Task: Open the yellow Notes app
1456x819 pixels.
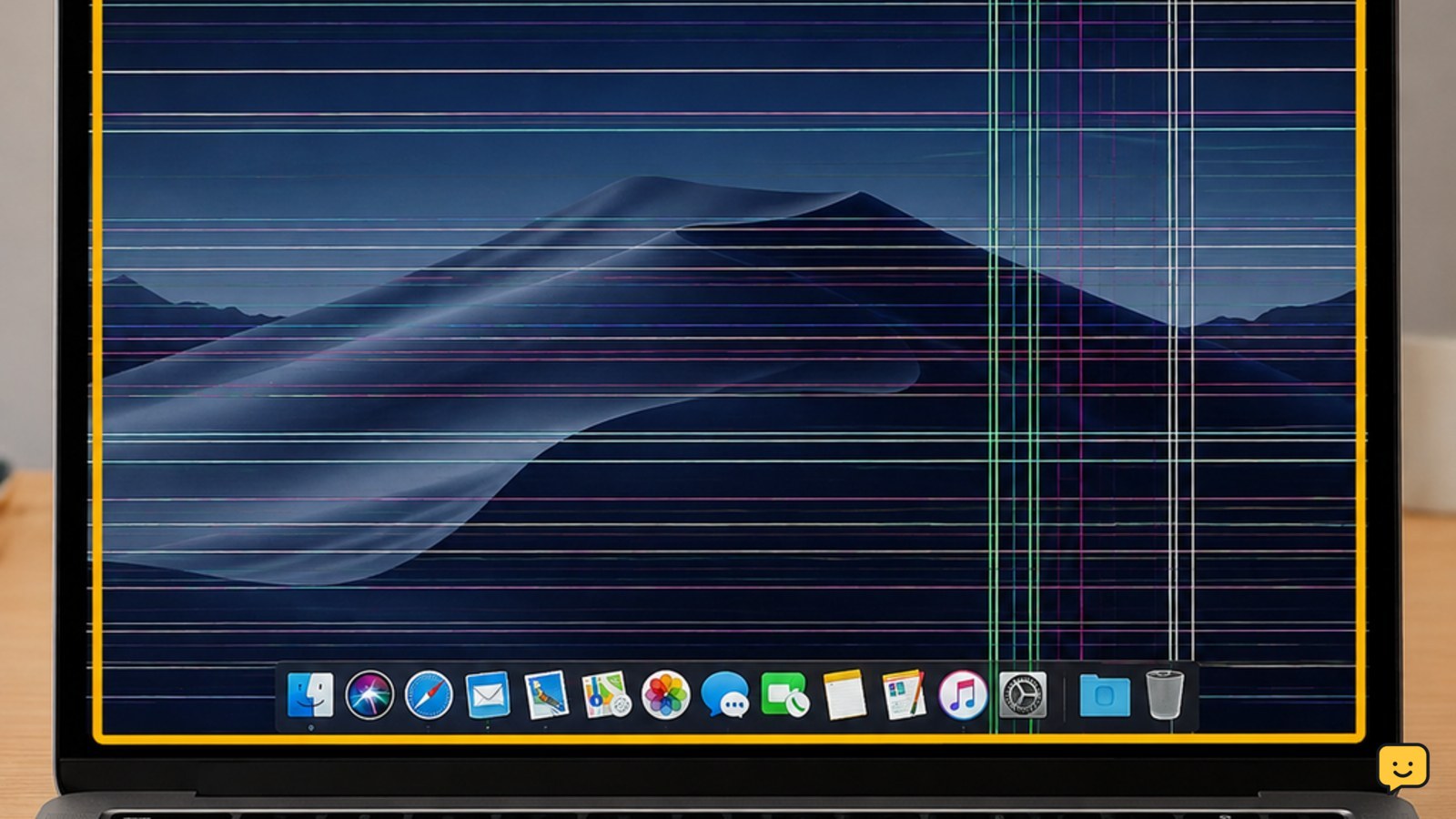Action: click(844, 695)
